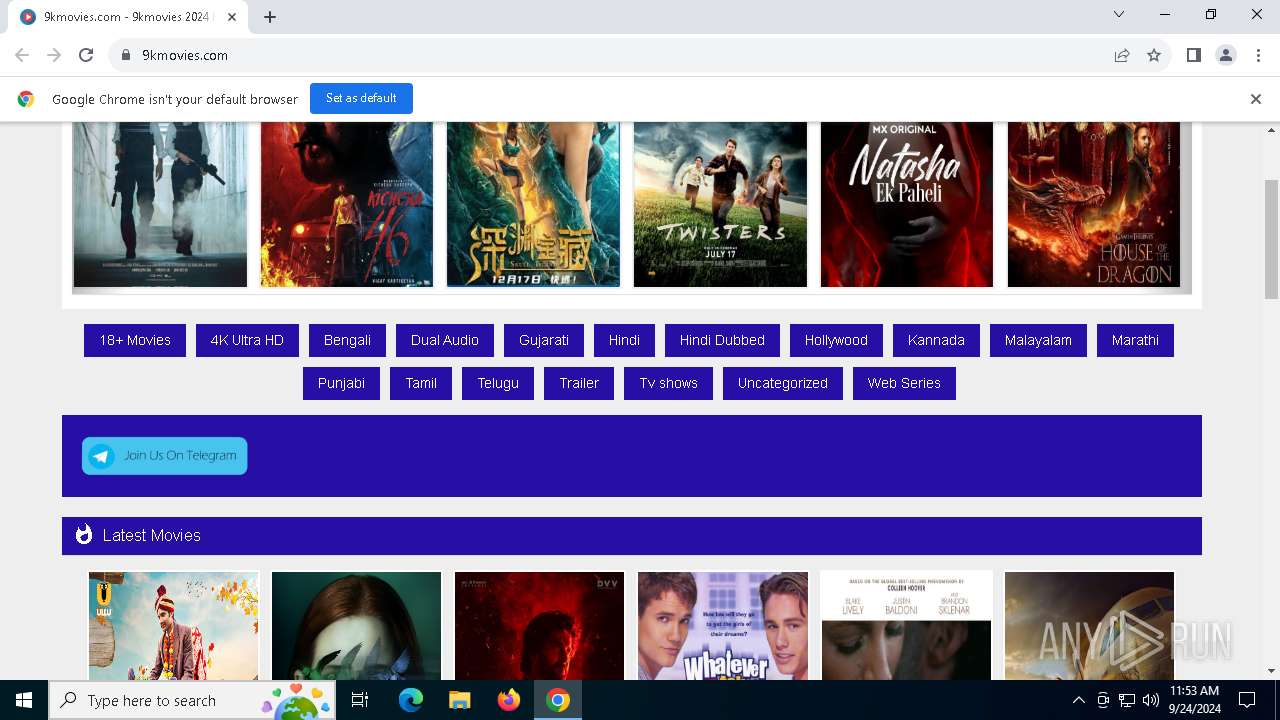Go forward to the next page
Viewport: 1280px width, 720px height.
(x=54, y=55)
